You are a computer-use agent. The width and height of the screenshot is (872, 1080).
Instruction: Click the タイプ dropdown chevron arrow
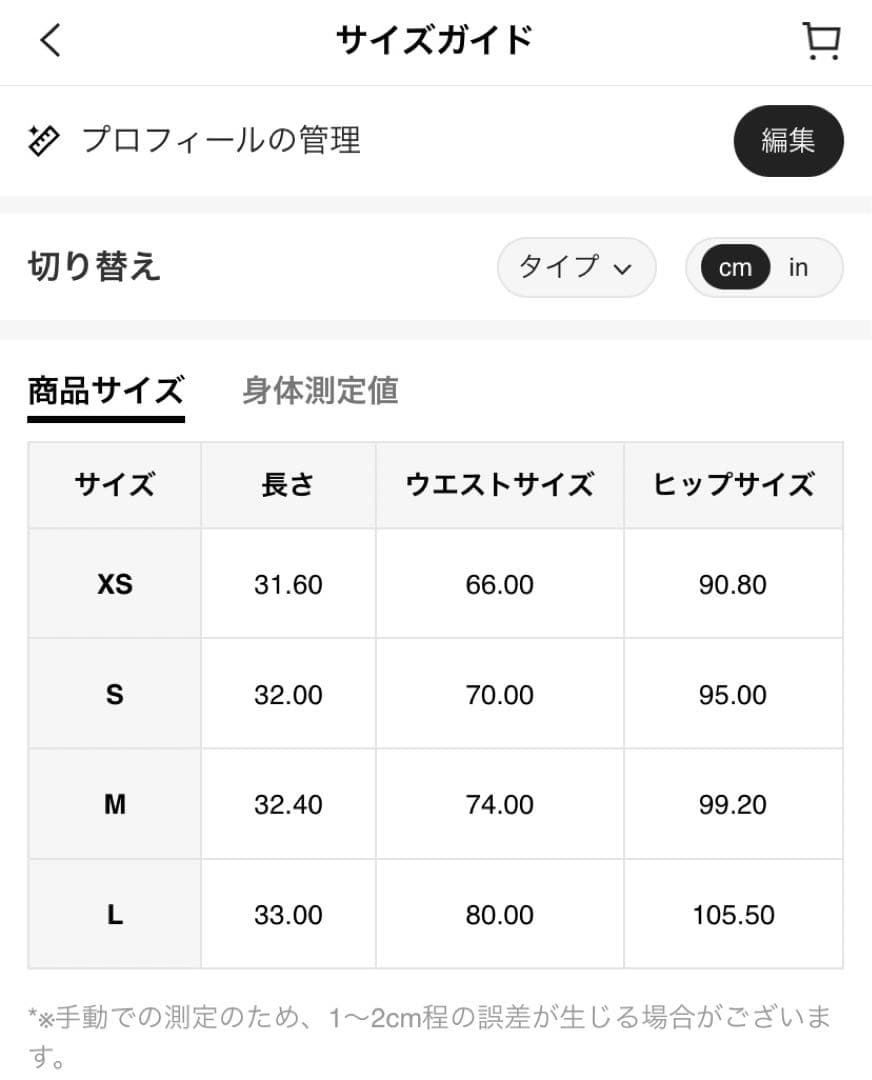pos(622,269)
